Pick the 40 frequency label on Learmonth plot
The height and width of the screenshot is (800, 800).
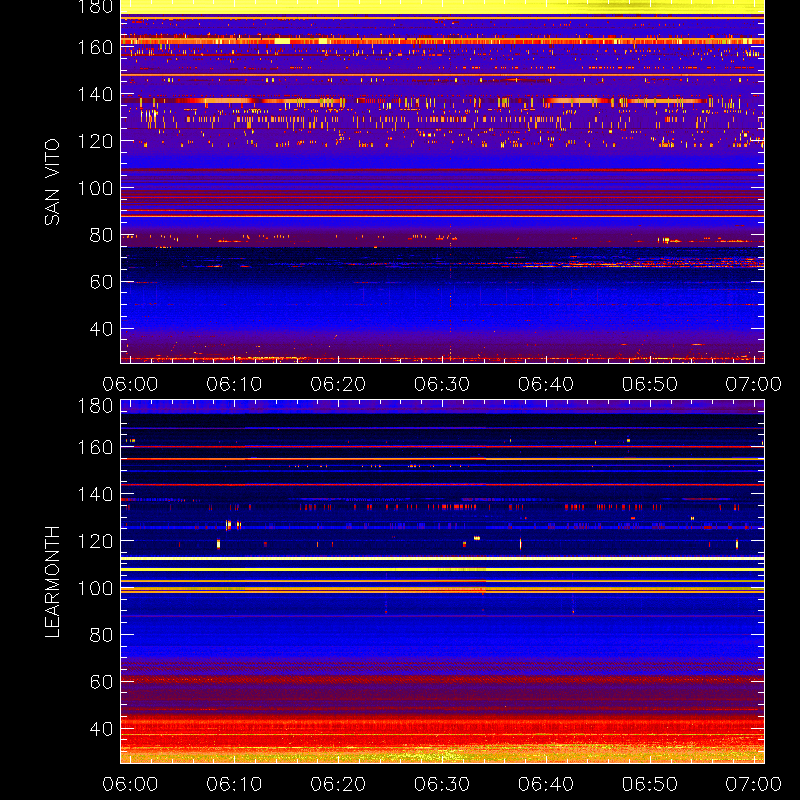tap(101, 729)
